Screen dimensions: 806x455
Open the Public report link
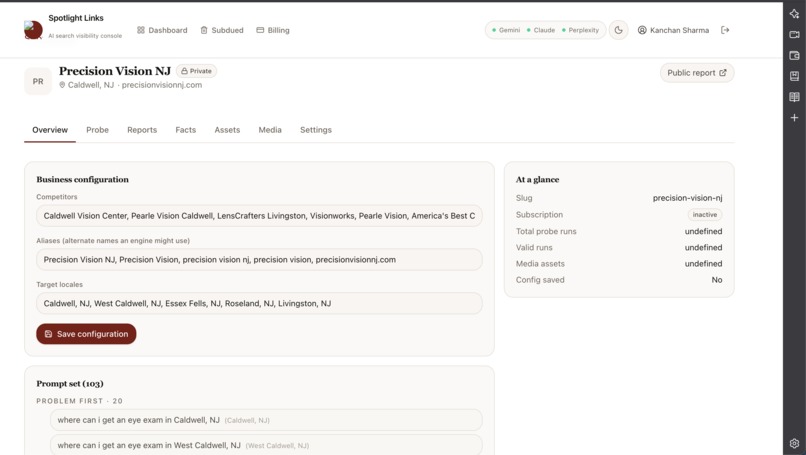coord(697,73)
